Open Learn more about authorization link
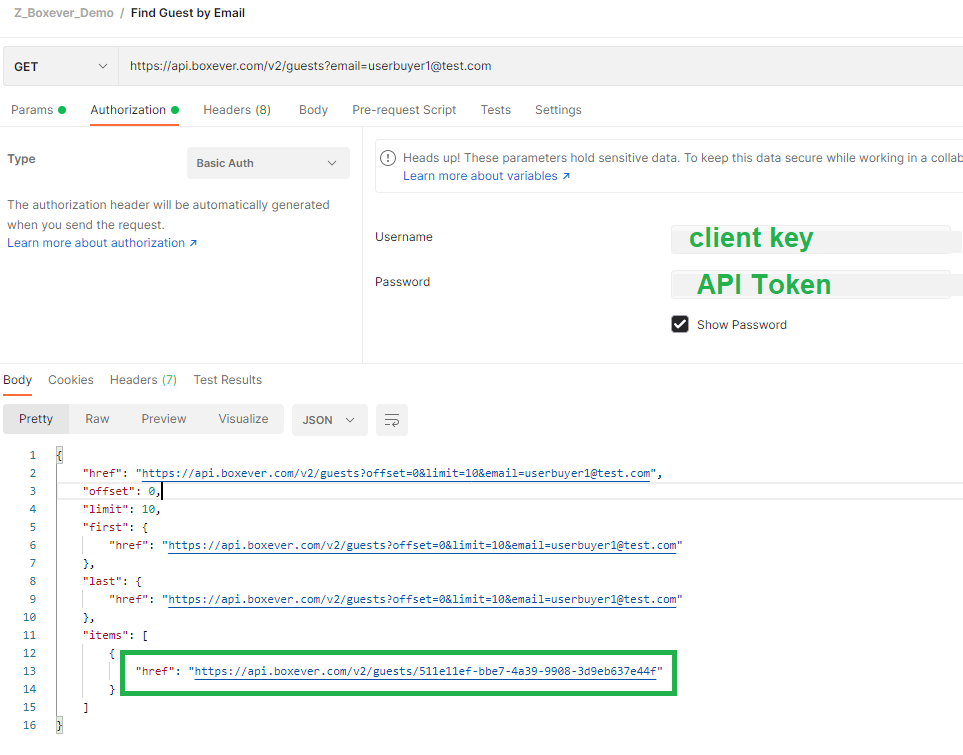This screenshot has height=755, width=963. pyautogui.click(x=102, y=243)
